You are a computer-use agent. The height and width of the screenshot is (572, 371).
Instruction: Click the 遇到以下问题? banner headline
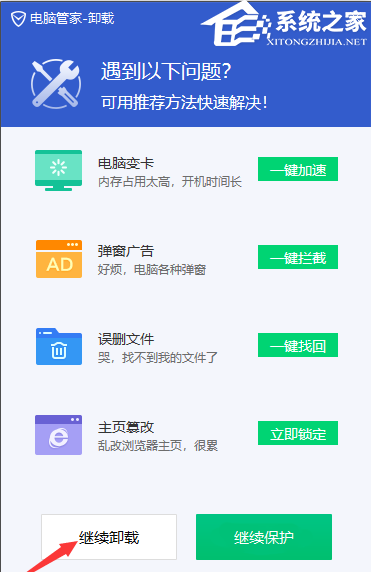pos(166,71)
